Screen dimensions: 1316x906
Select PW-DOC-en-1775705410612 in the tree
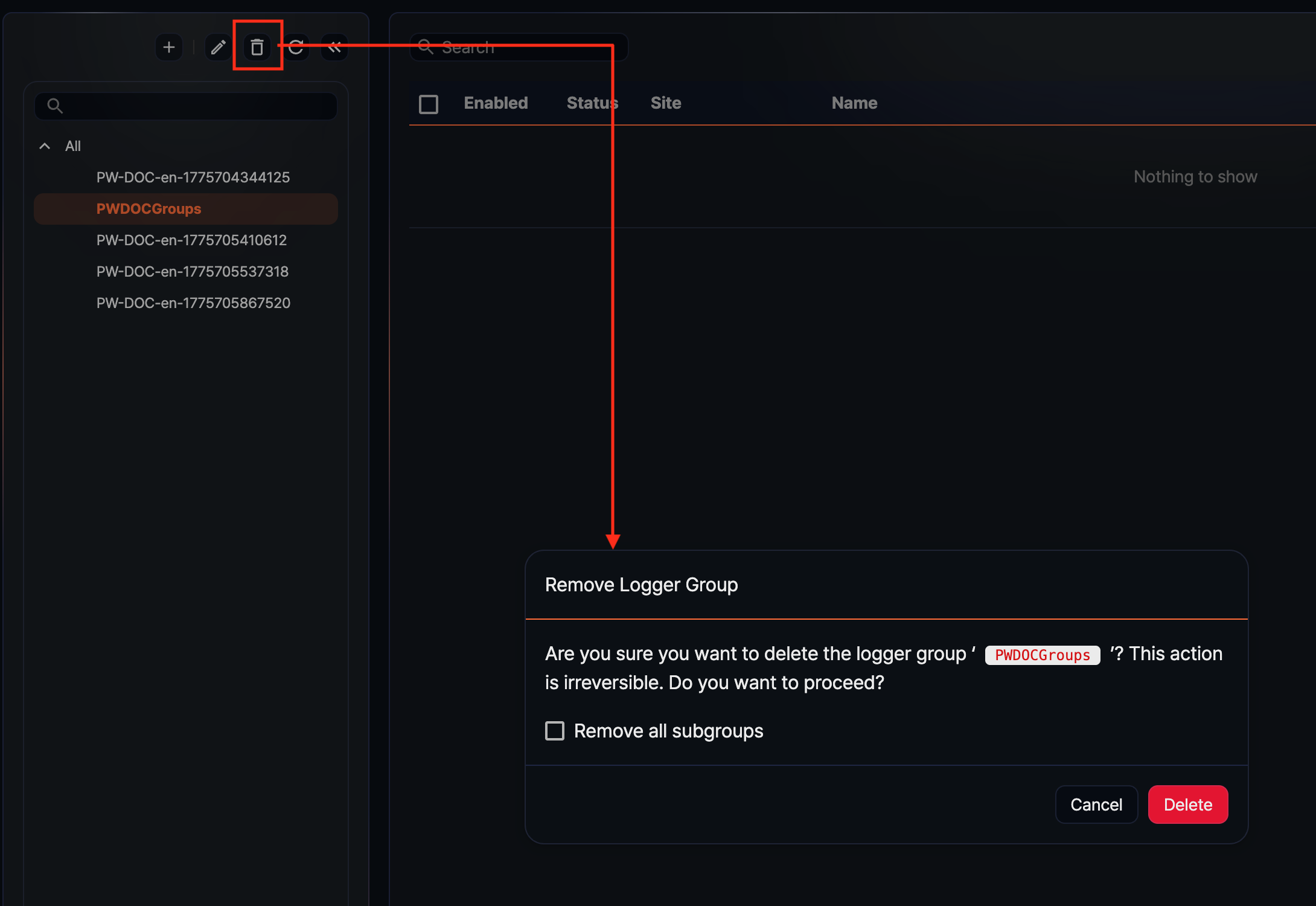(191, 240)
